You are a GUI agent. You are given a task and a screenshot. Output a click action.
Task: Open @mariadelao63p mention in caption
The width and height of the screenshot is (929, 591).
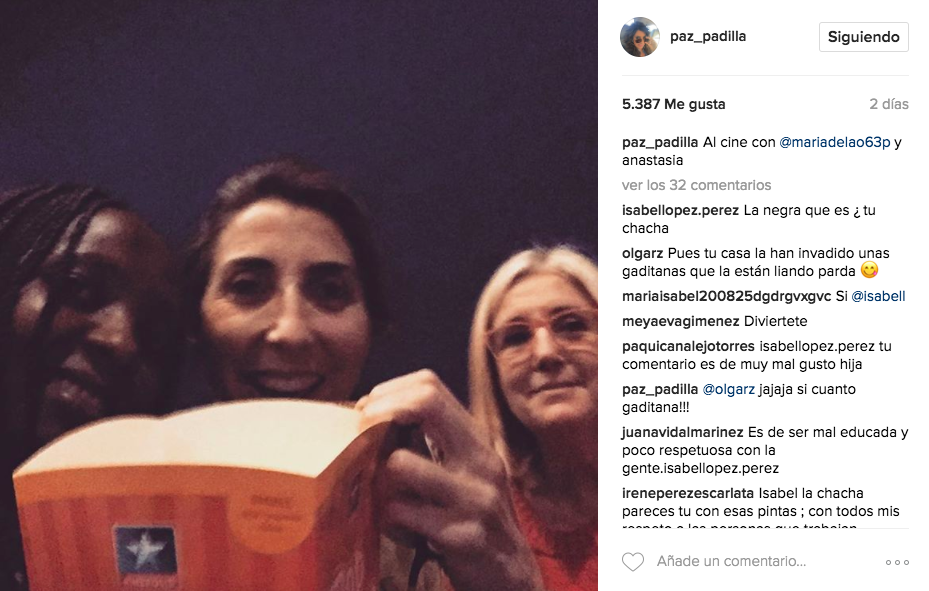pyautogui.click(x=835, y=142)
